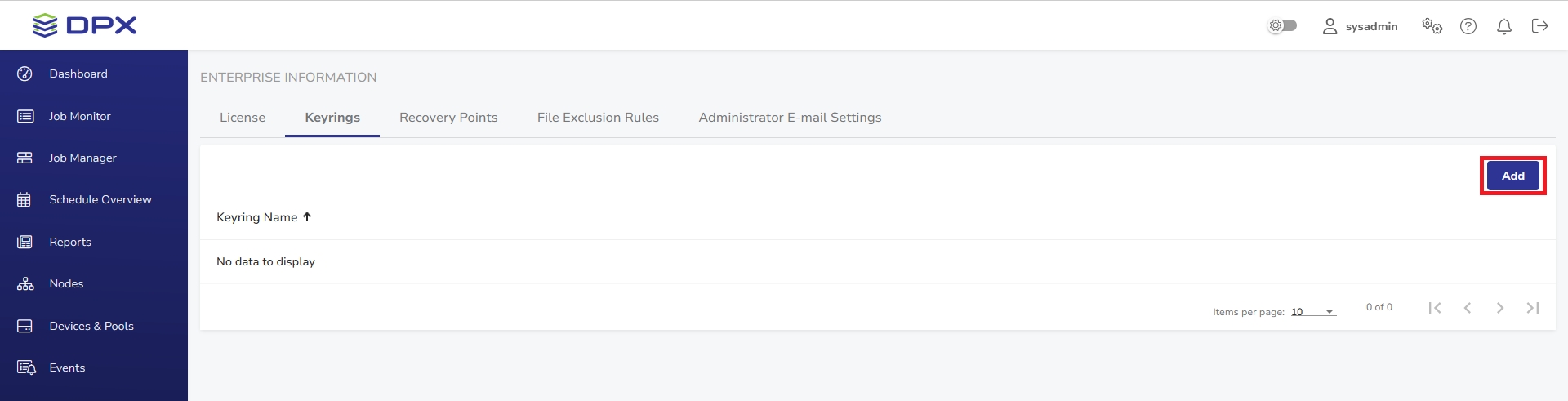
Task: Sort by Keyring Name column arrow
Action: pos(307,217)
